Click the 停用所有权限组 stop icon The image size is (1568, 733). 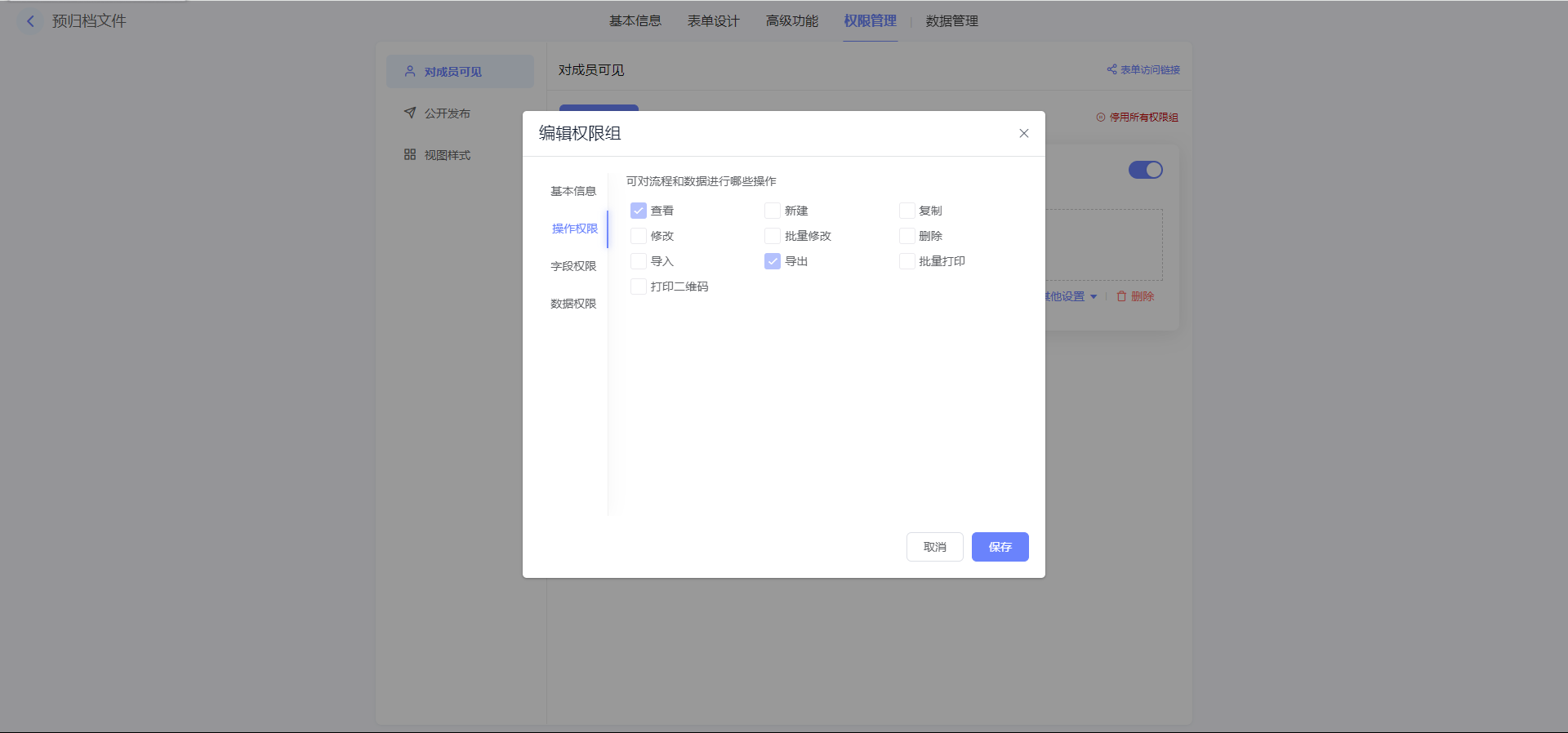(x=1100, y=118)
